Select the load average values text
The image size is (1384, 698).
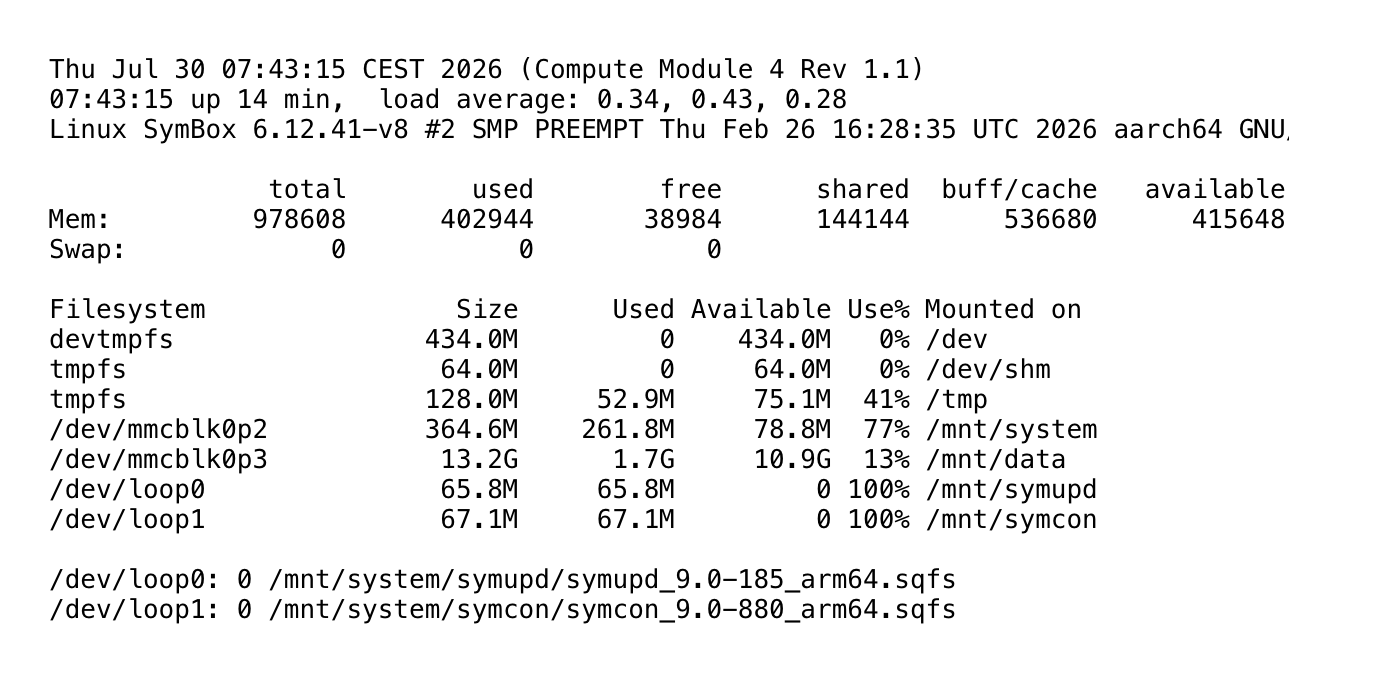(721, 100)
